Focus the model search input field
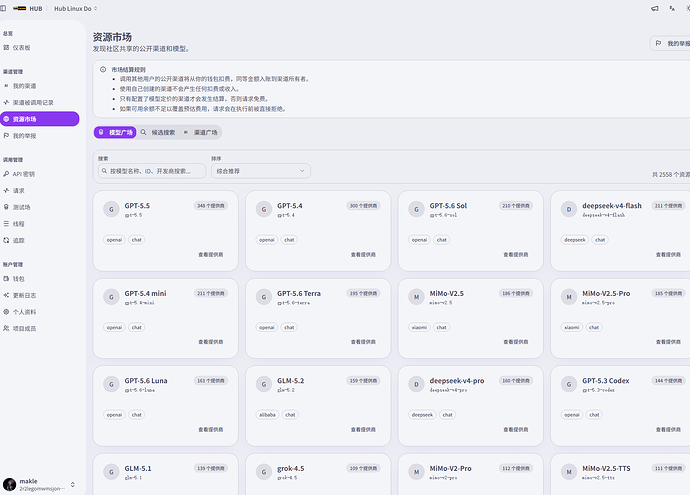Screen dimensions: 690x495 (152, 171)
